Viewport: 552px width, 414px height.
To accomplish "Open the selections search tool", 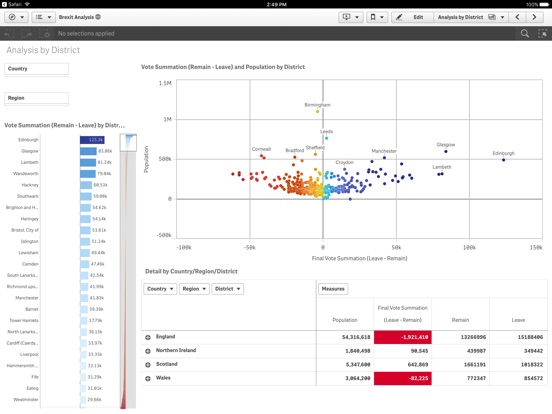I will [x=525, y=33].
